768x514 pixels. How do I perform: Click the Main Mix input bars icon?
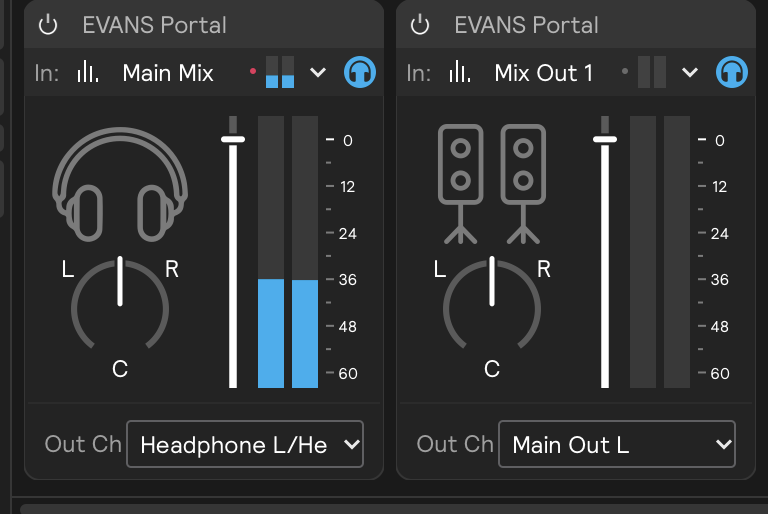click(88, 72)
